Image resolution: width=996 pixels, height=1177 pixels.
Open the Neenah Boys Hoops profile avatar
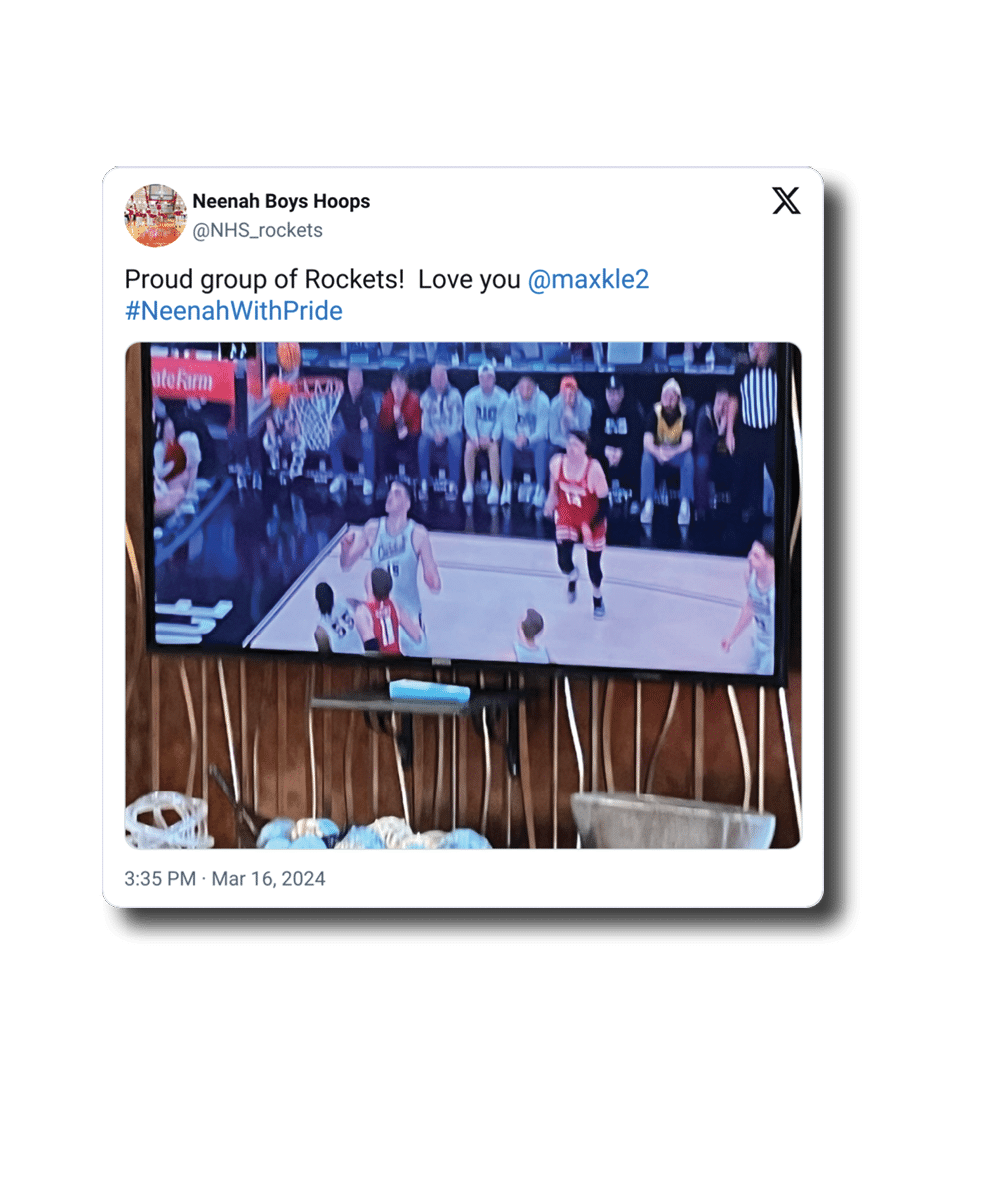click(x=155, y=215)
